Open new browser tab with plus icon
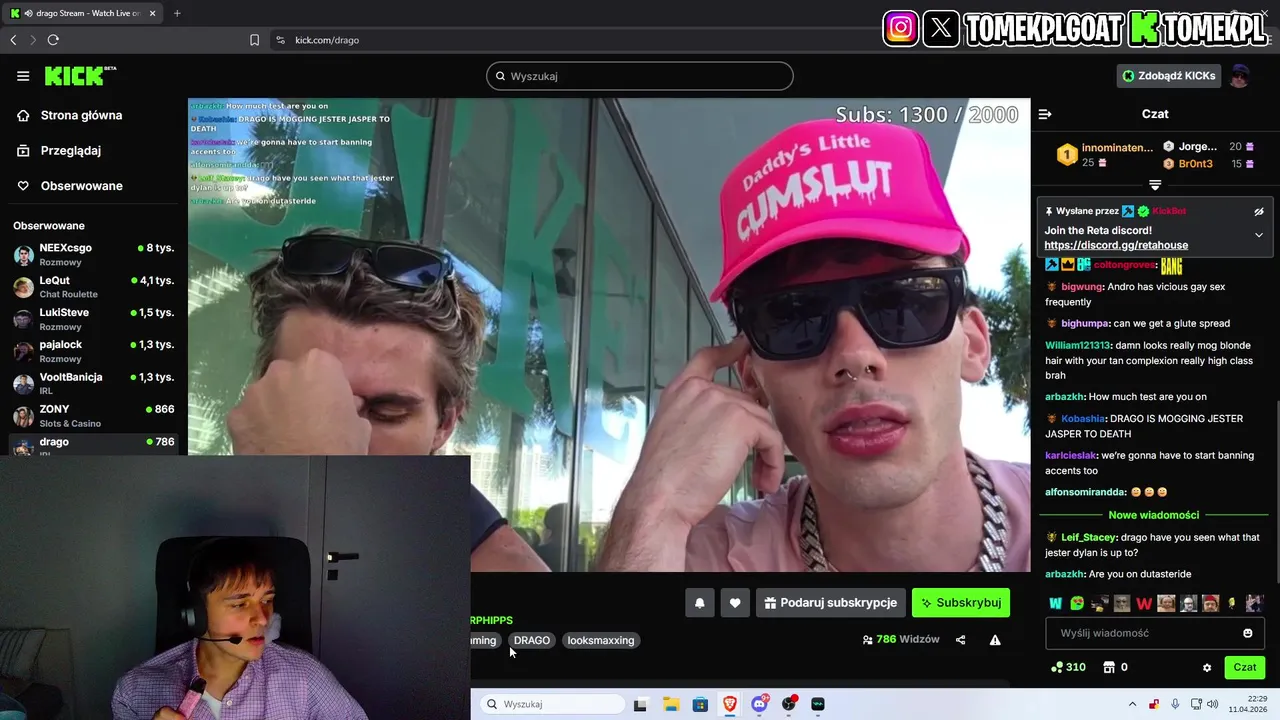The height and width of the screenshot is (720, 1280). click(177, 13)
